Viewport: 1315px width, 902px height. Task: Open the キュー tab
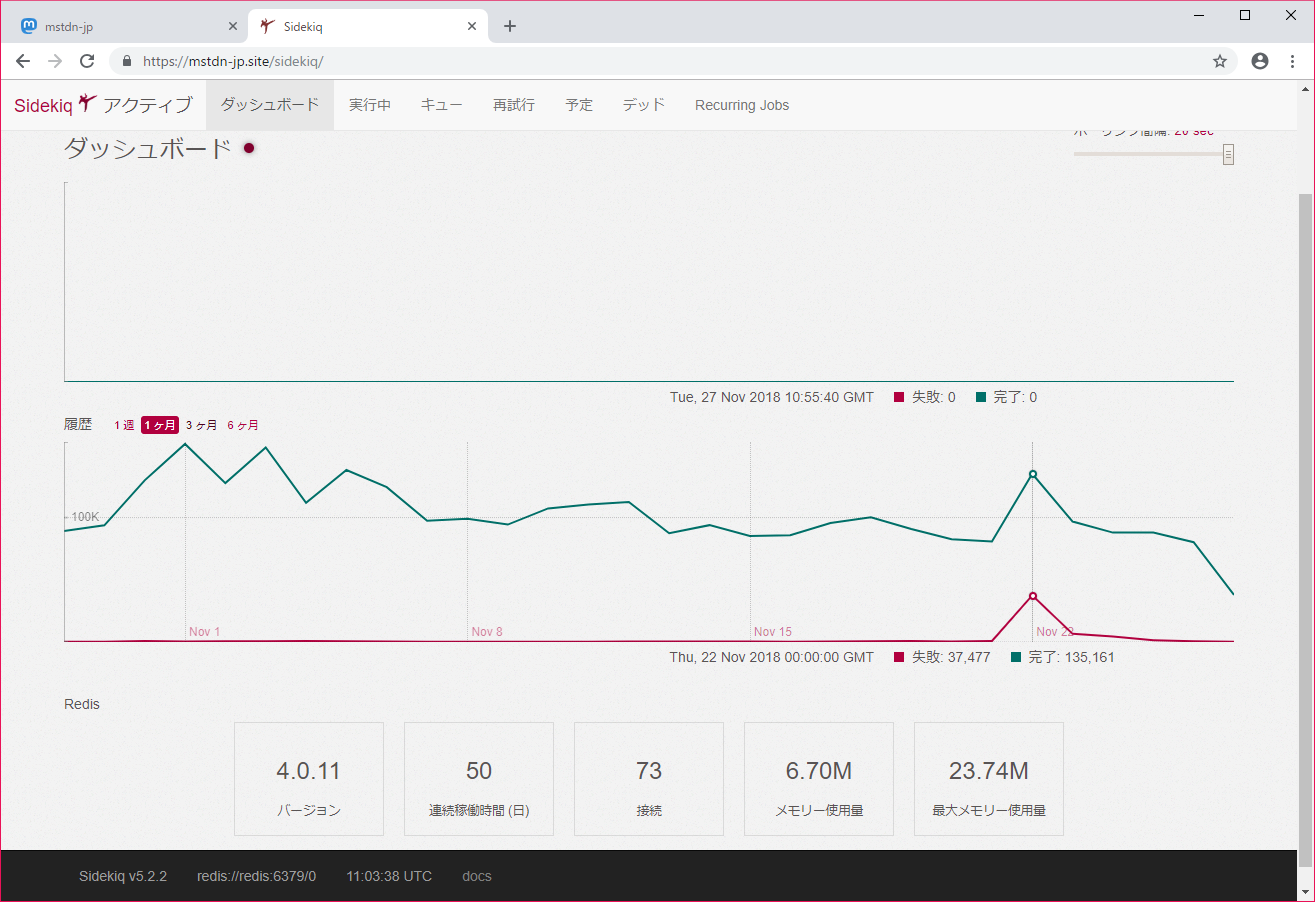click(441, 105)
